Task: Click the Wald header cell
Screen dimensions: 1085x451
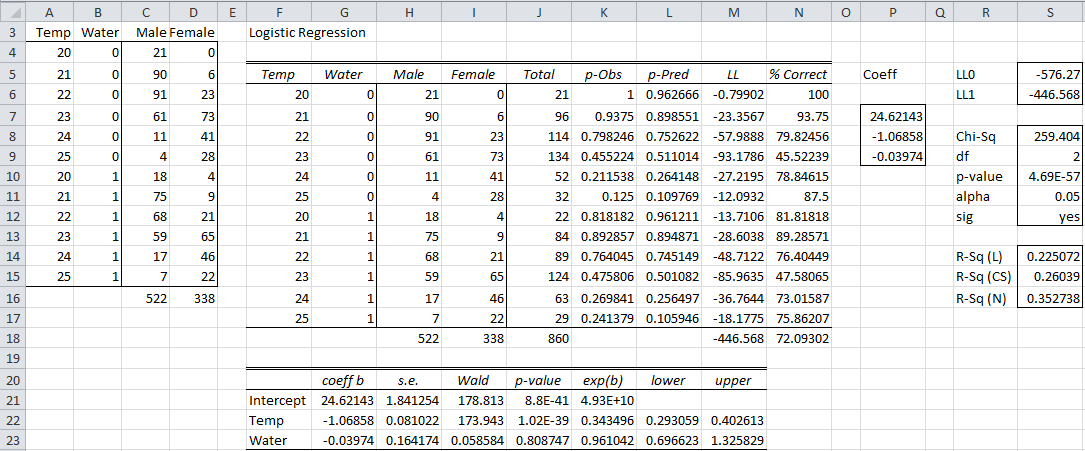Action: pos(472,380)
